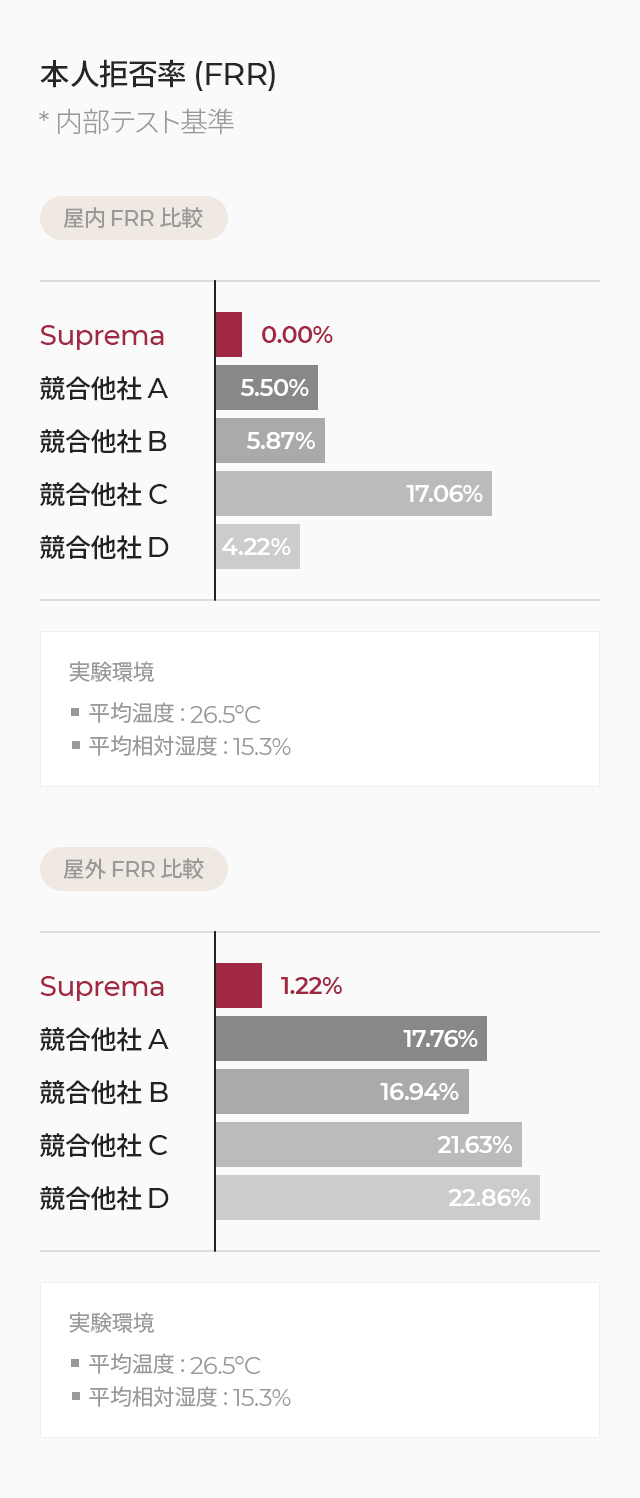Click the outdoor 競合他社 D 22.86% bar
This screenshot has width=640, height=1498.
tap(378, 1198)
